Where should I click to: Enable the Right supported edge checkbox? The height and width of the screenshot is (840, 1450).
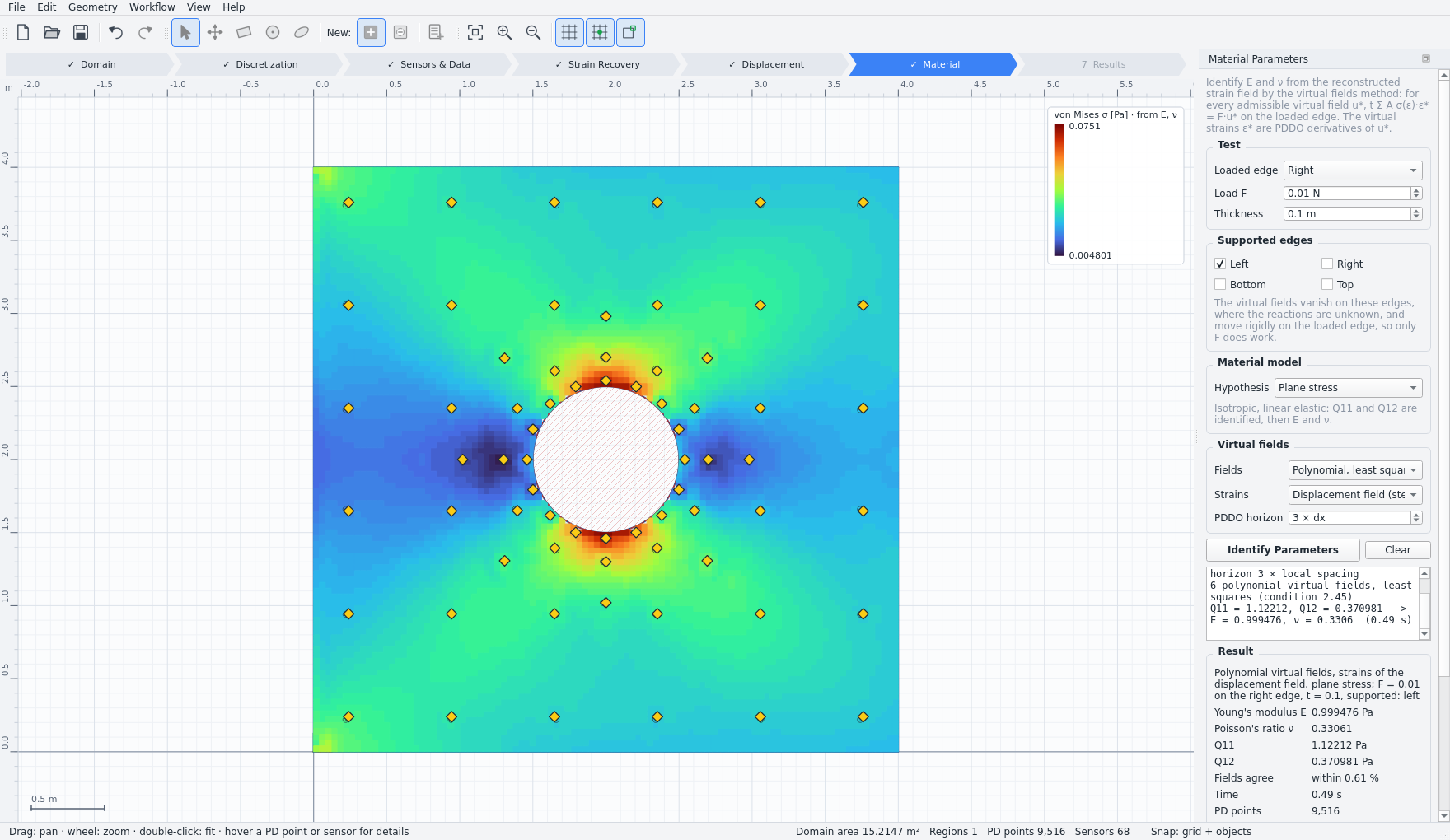click(1327, 264)
